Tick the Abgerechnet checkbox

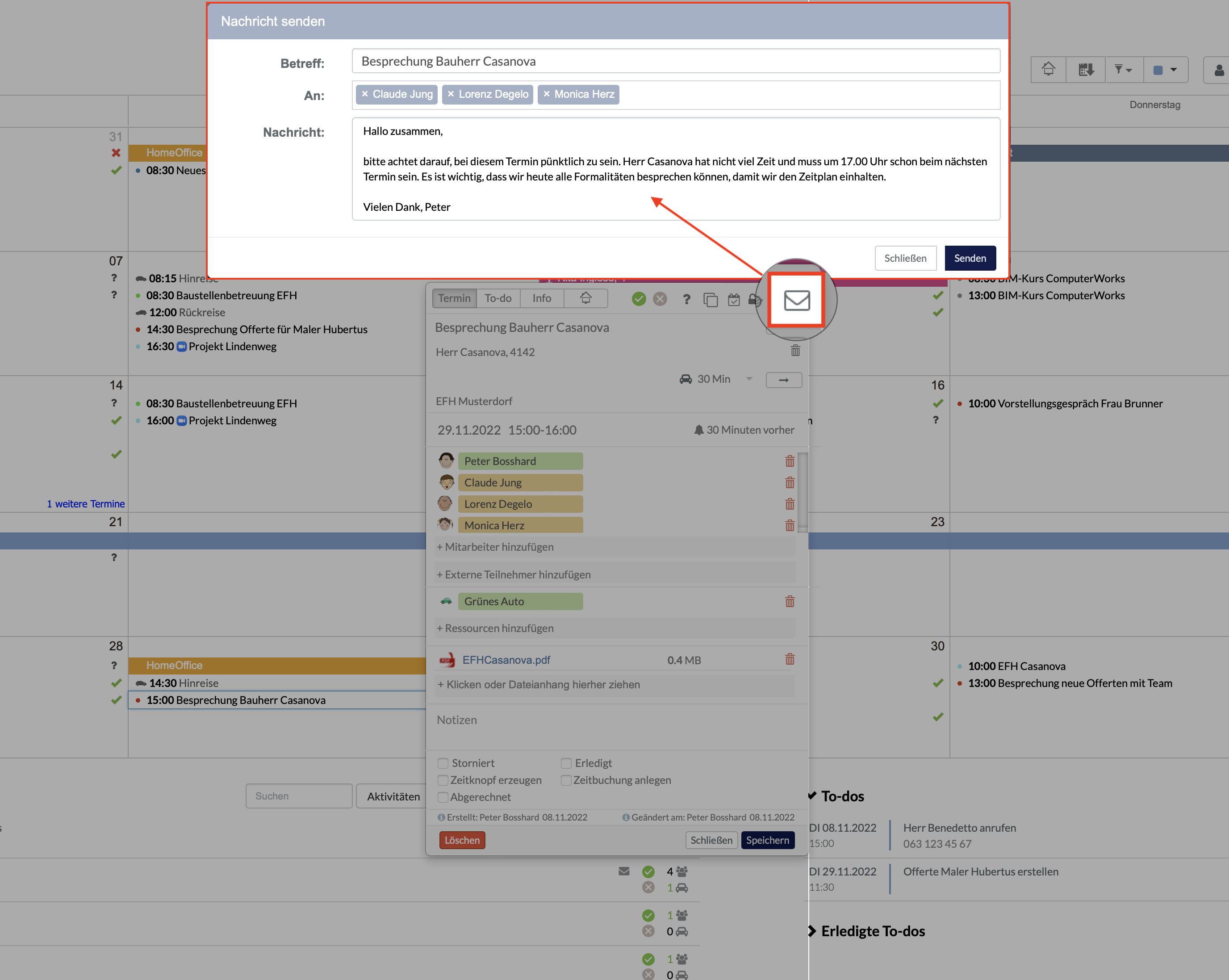[x=443, y=798]
